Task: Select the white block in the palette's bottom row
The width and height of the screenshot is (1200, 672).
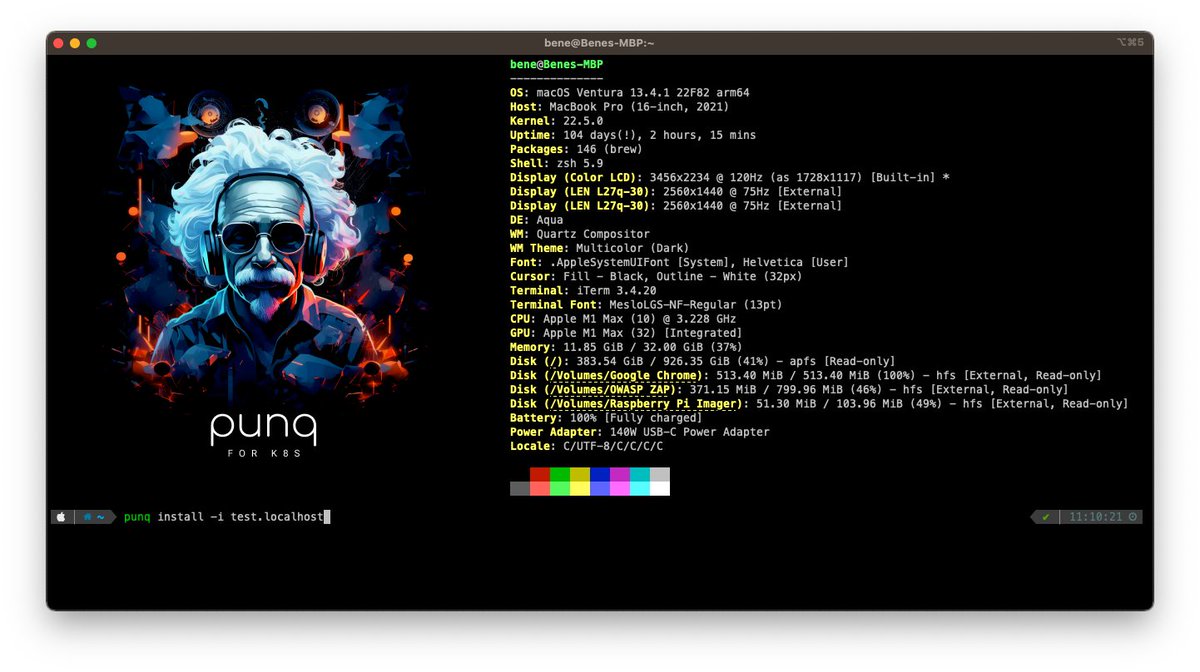Action: pos(660,488)
